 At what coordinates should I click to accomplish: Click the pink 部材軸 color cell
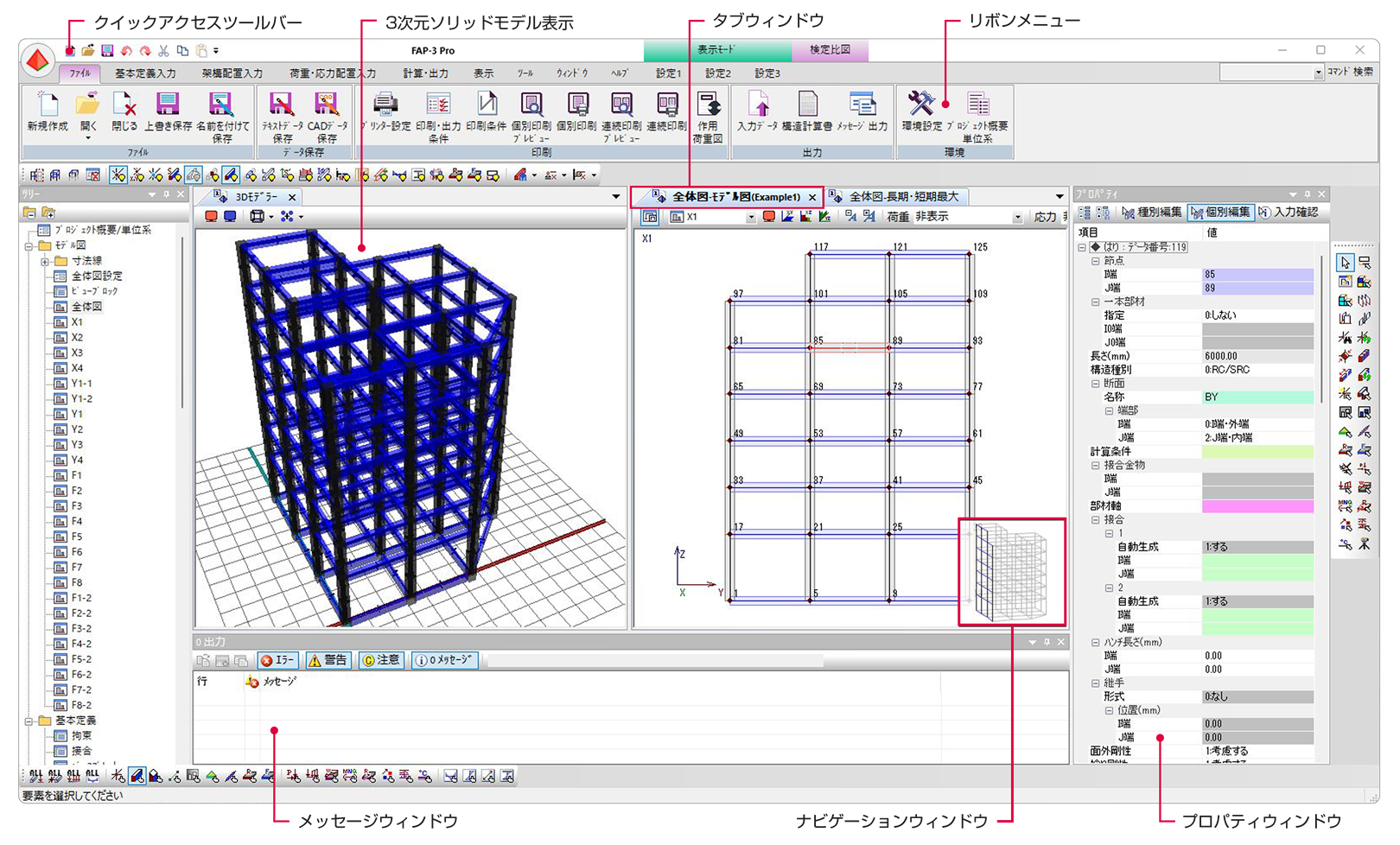(1257, 506)
